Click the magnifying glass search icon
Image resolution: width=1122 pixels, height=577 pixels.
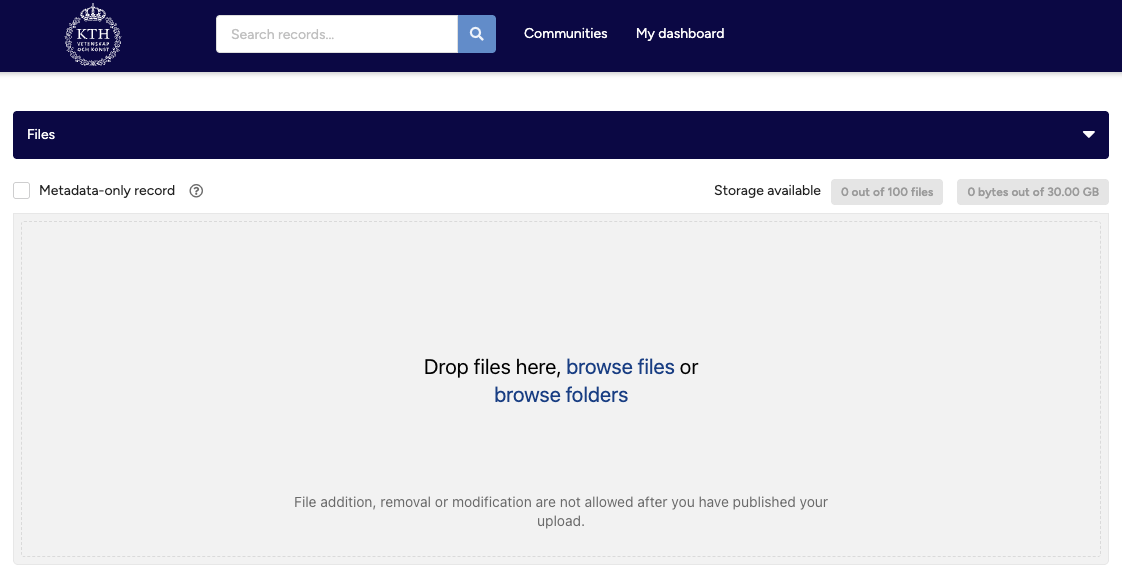pyautogui.click(x=476, y=33)
